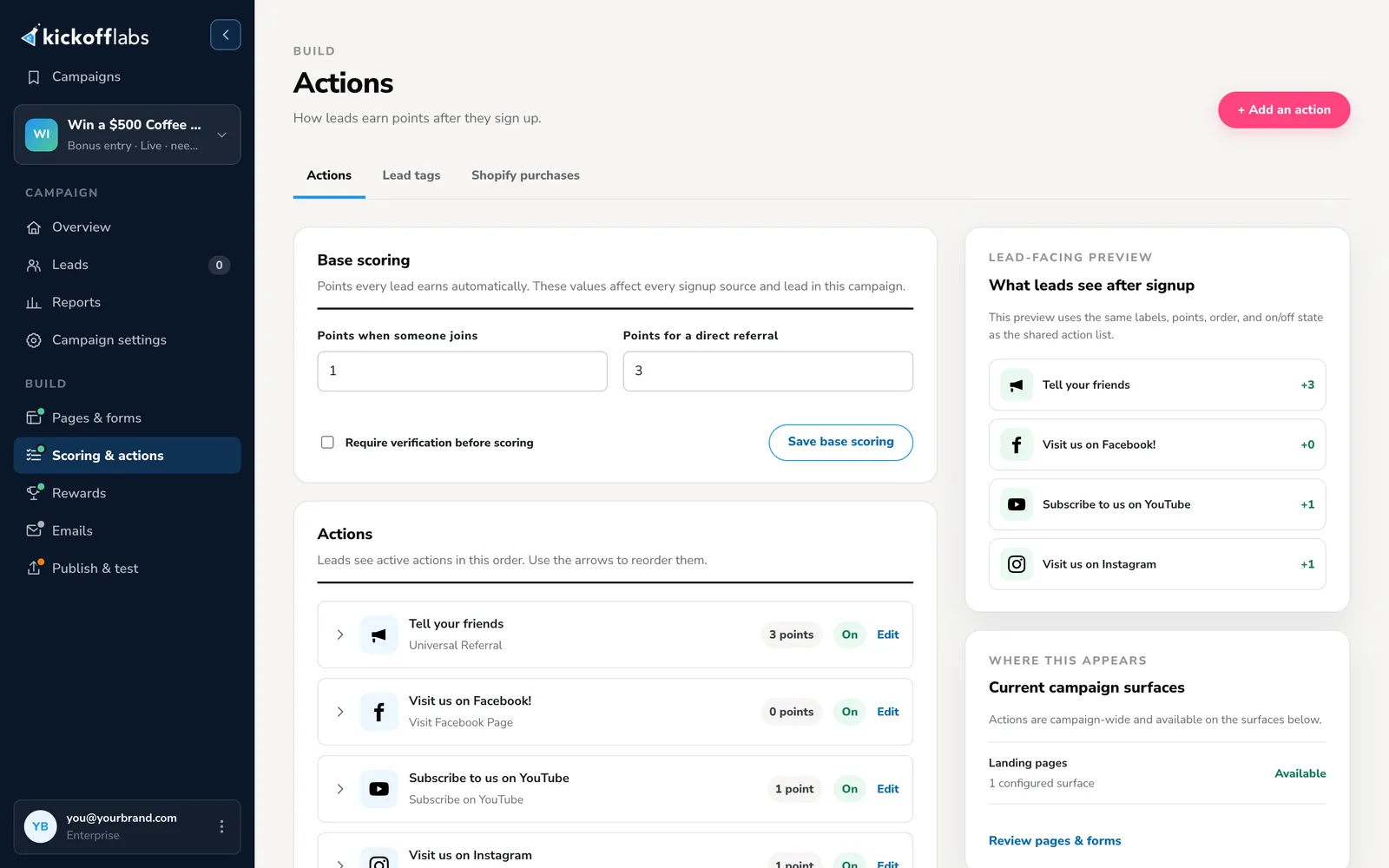Click the megaphone icon in Tell your friends row
The width and height of the screenshot is (1389, 868).
click(x=379, y=635)
